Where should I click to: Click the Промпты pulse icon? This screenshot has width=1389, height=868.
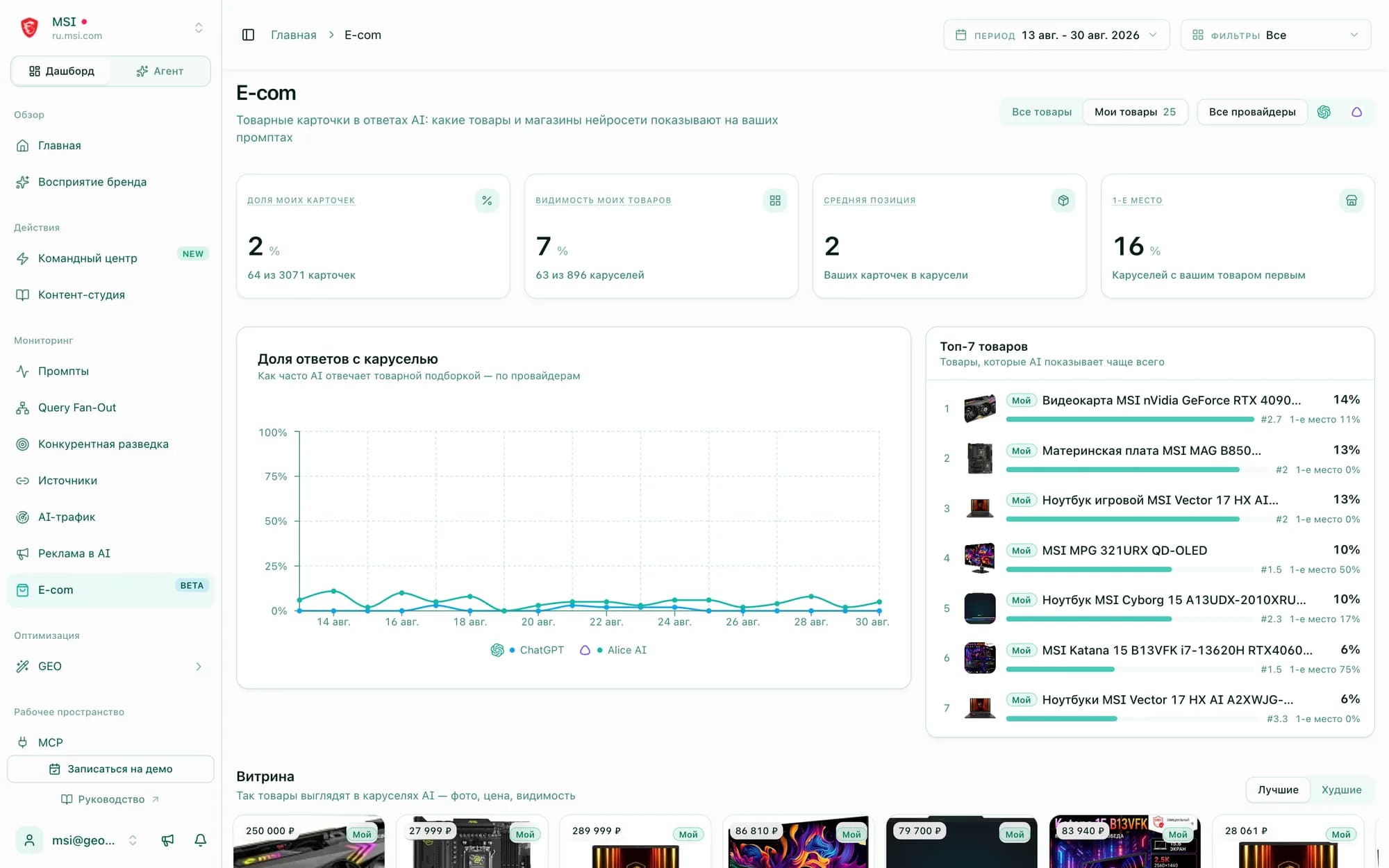23,372
